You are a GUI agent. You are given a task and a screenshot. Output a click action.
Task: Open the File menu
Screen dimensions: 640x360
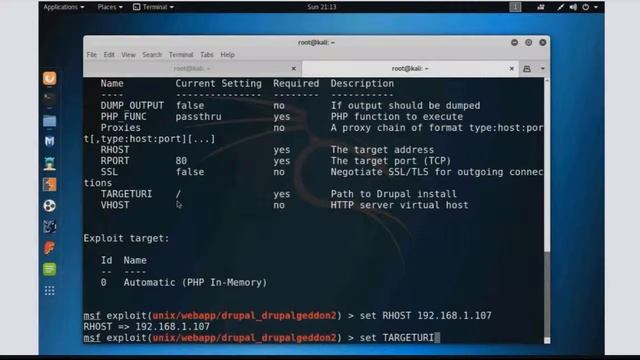pyautogui.click(x=91, y=55)
